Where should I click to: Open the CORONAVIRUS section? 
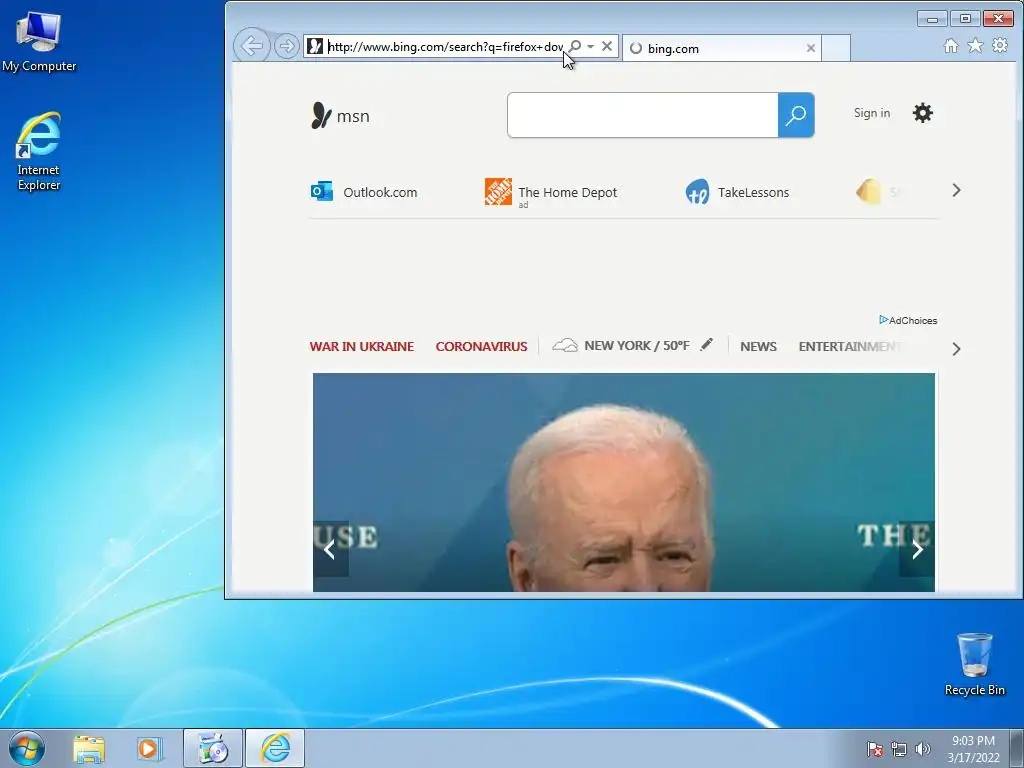coord(481,347)
